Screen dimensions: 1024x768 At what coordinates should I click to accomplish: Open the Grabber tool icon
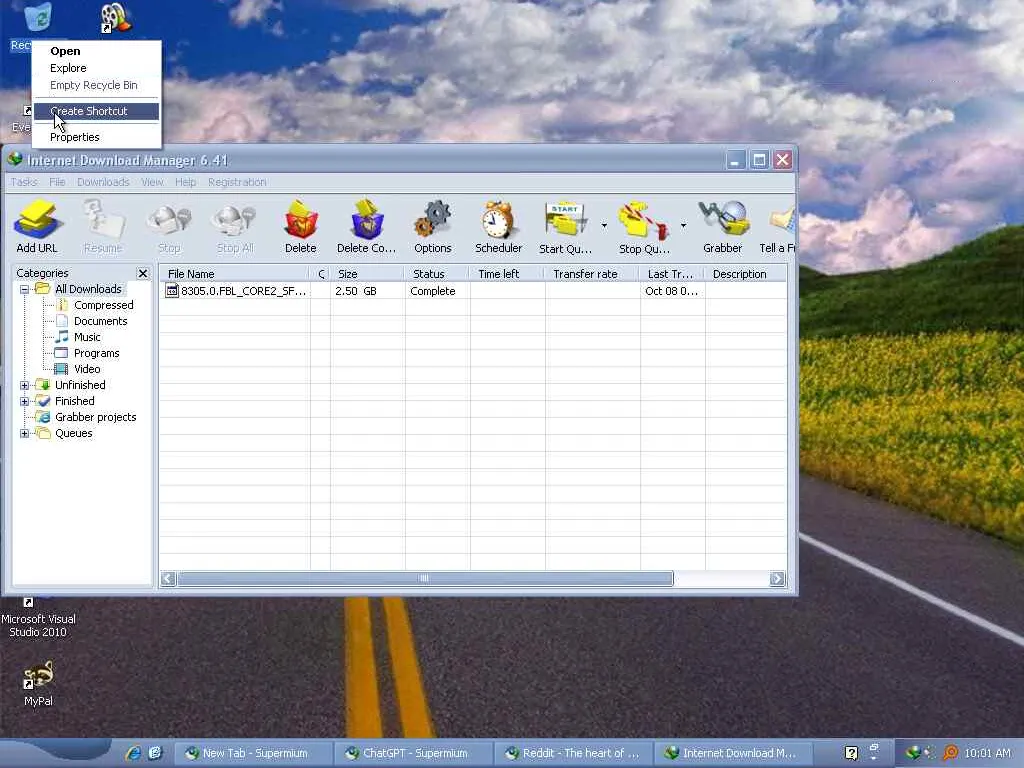pyautogui.click(x=723, y=226)
